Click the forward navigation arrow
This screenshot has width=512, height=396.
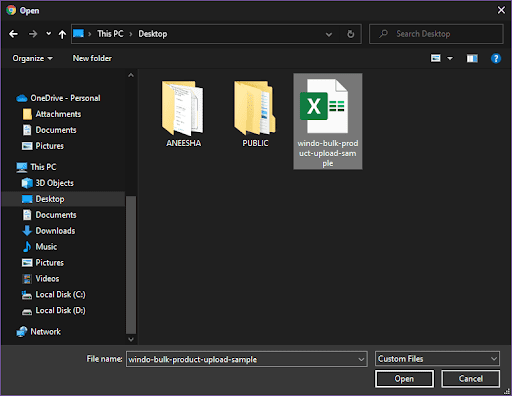pyautogui.click(x=33, y=34)
